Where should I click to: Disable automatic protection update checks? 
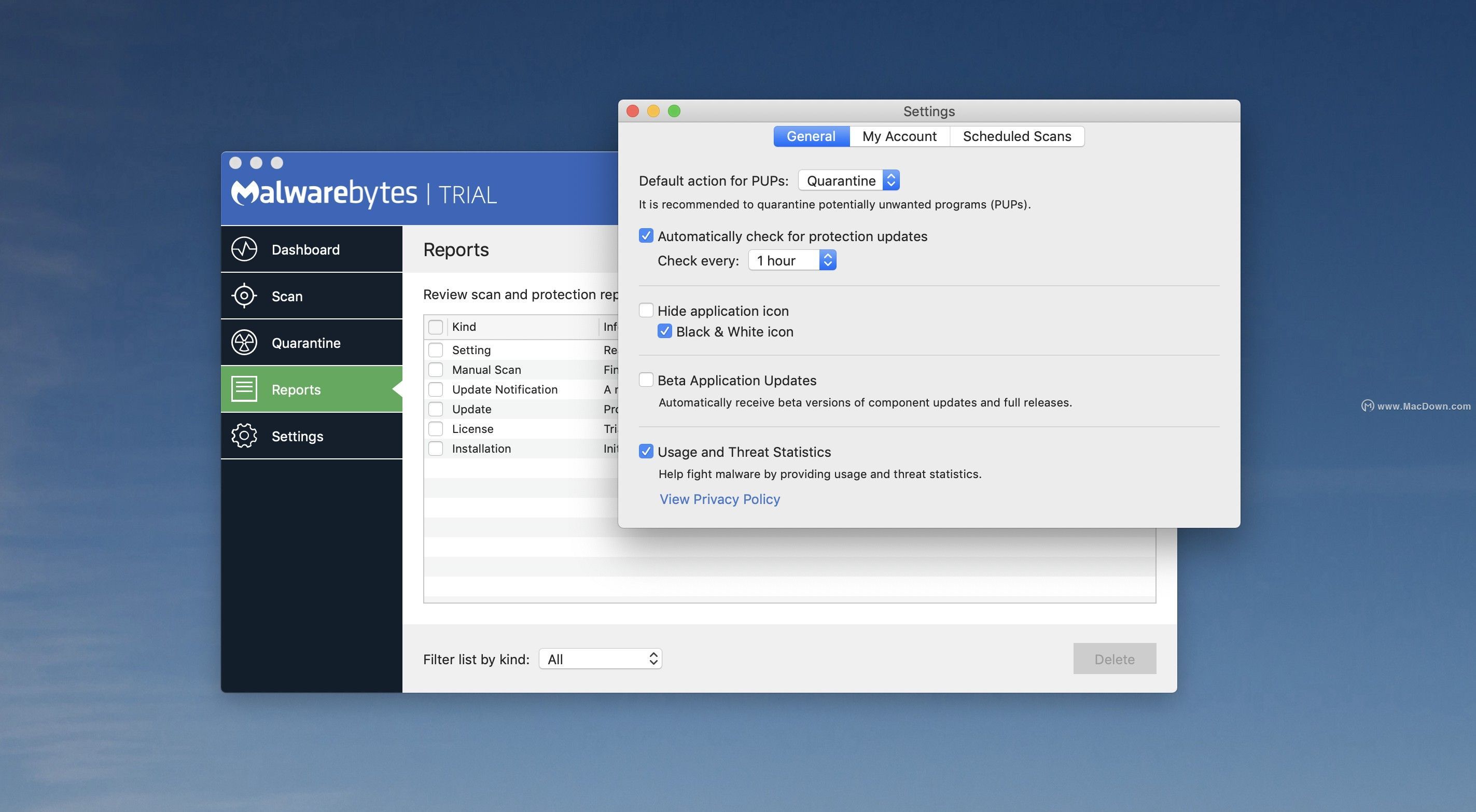pos(646,235)
